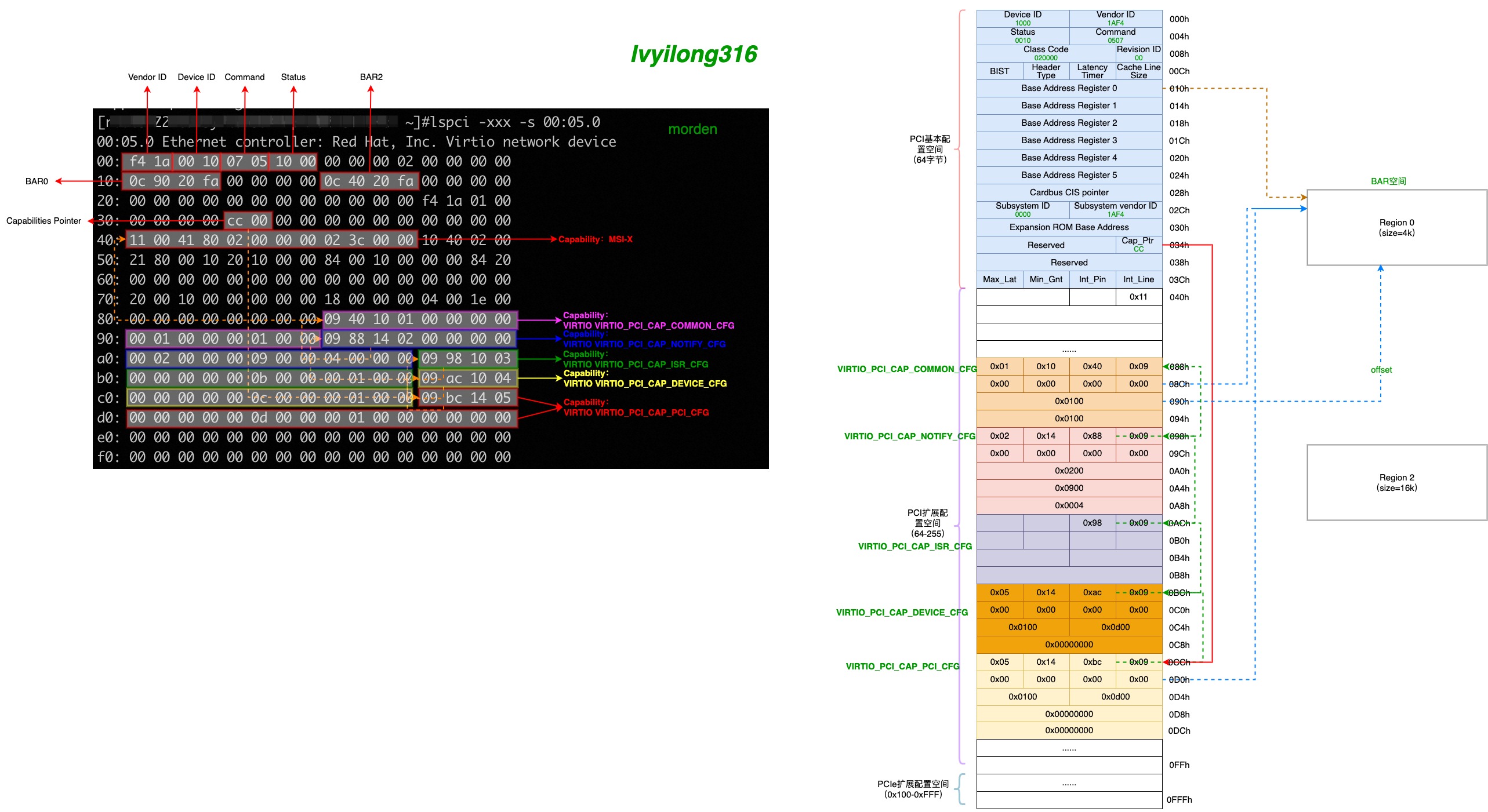
Task: Select the BAR2 label above the terminal
Action: (371, 77)
